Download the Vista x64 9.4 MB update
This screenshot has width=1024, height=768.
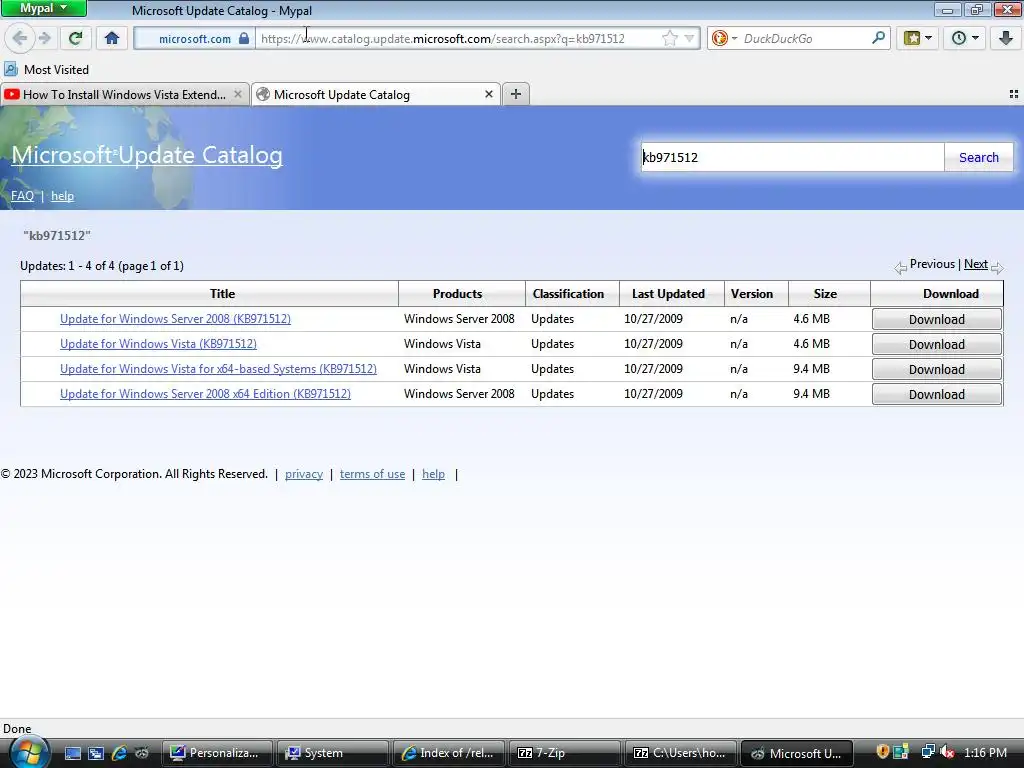point(936,370)
